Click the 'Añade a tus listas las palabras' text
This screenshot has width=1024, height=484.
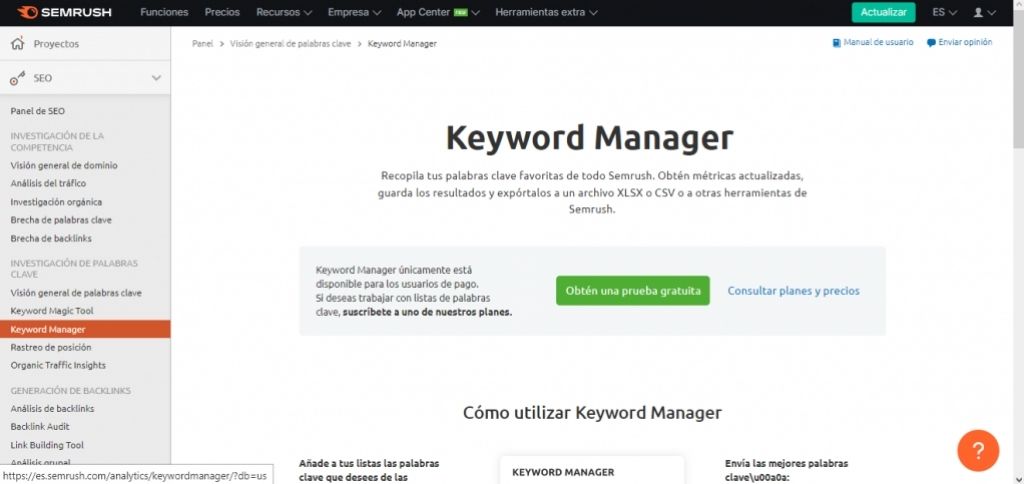(369, 463)
